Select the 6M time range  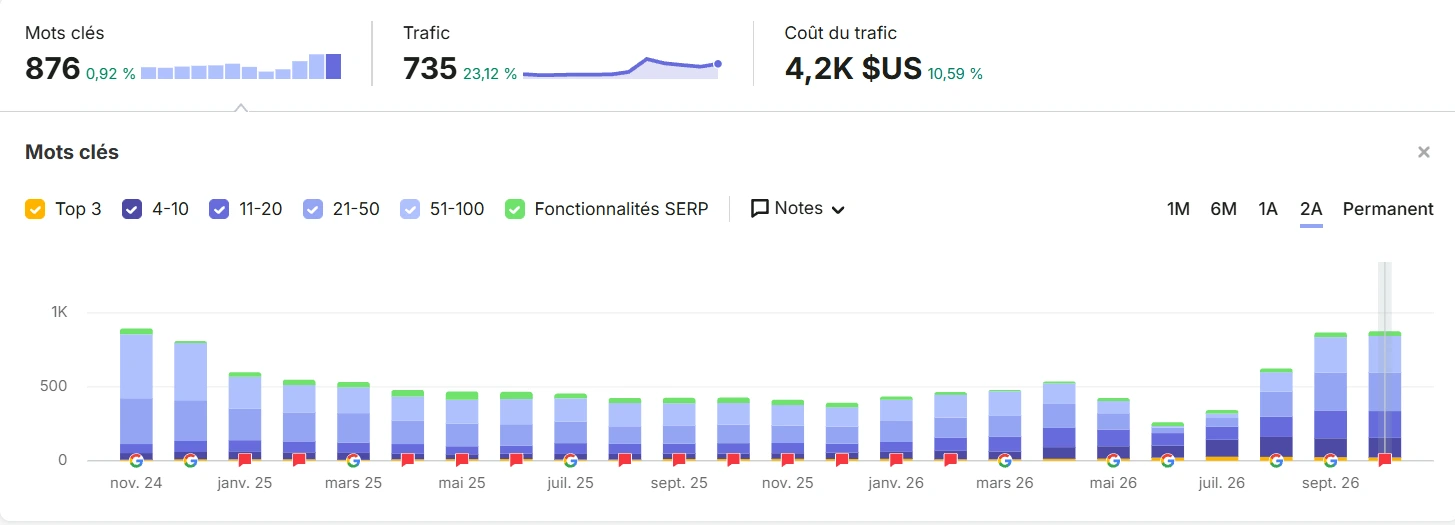(1223, 209)
